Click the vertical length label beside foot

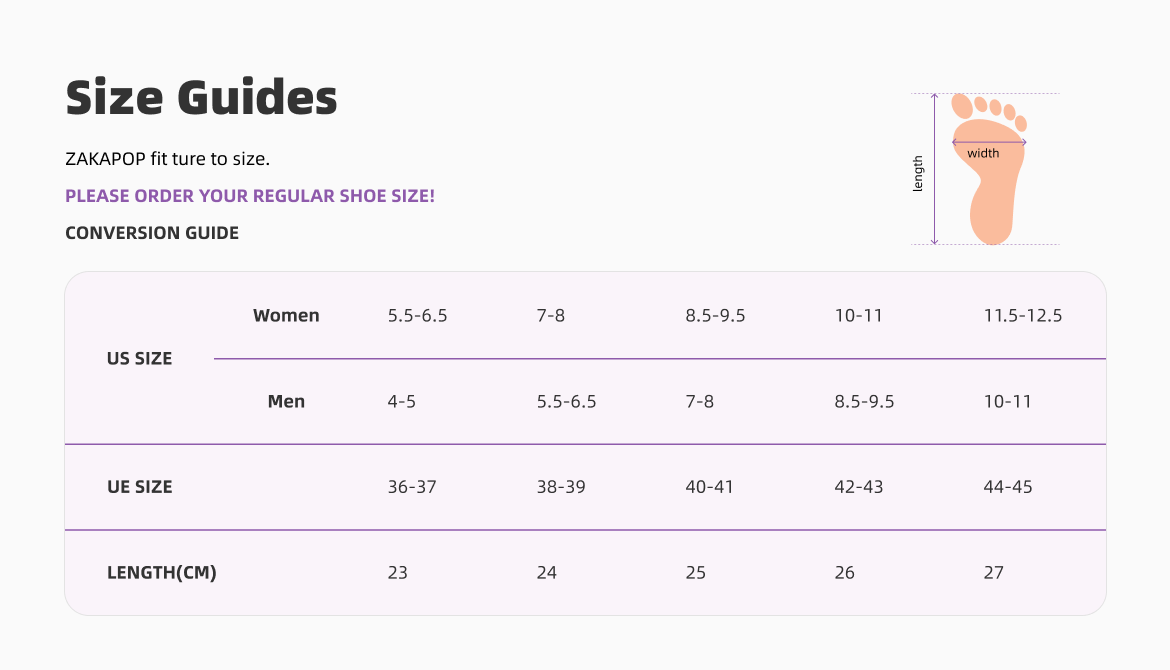point(918,174)
